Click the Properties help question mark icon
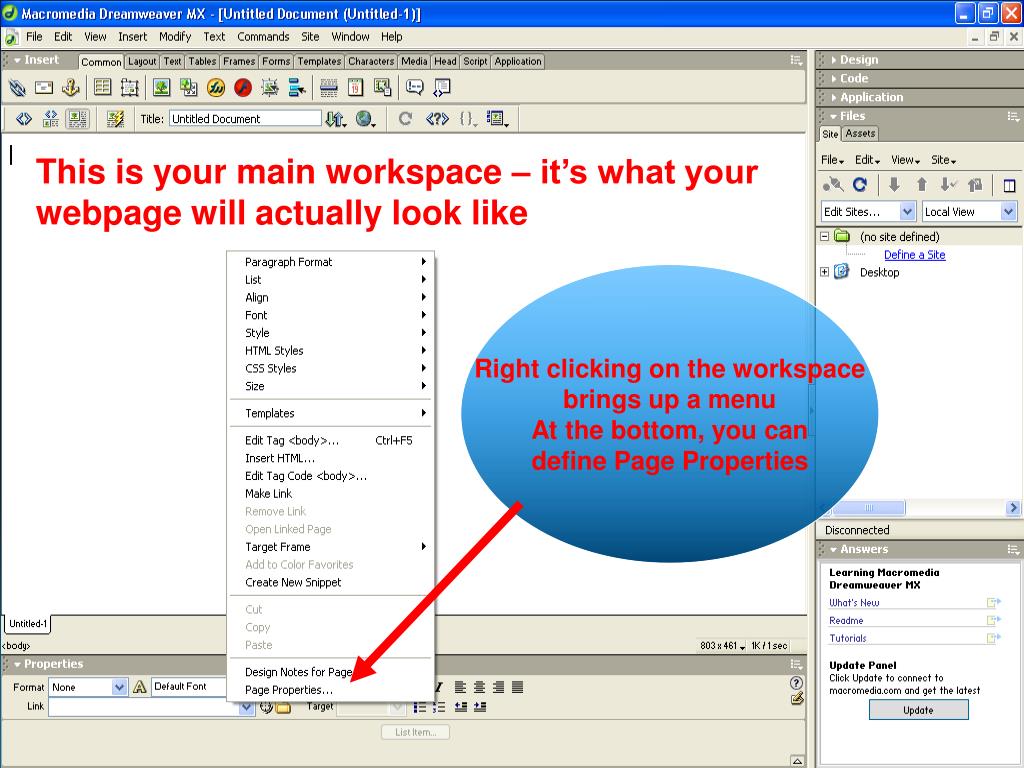The image size is (1024, 768). pyautogui.click(x=796, y=682)
